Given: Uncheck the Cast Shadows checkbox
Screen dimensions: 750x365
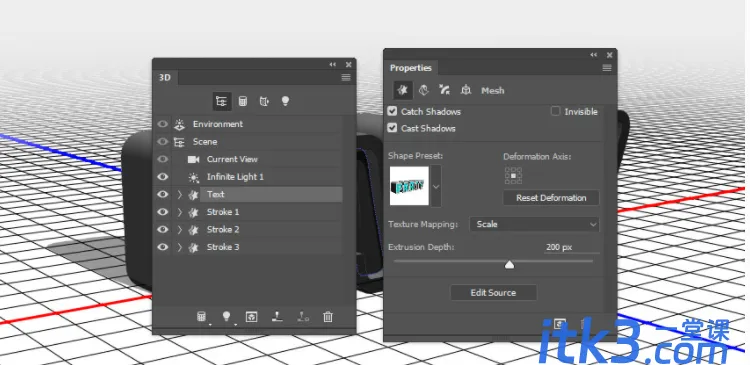Looking at the screenshot, I should click(x=392, y=128).
